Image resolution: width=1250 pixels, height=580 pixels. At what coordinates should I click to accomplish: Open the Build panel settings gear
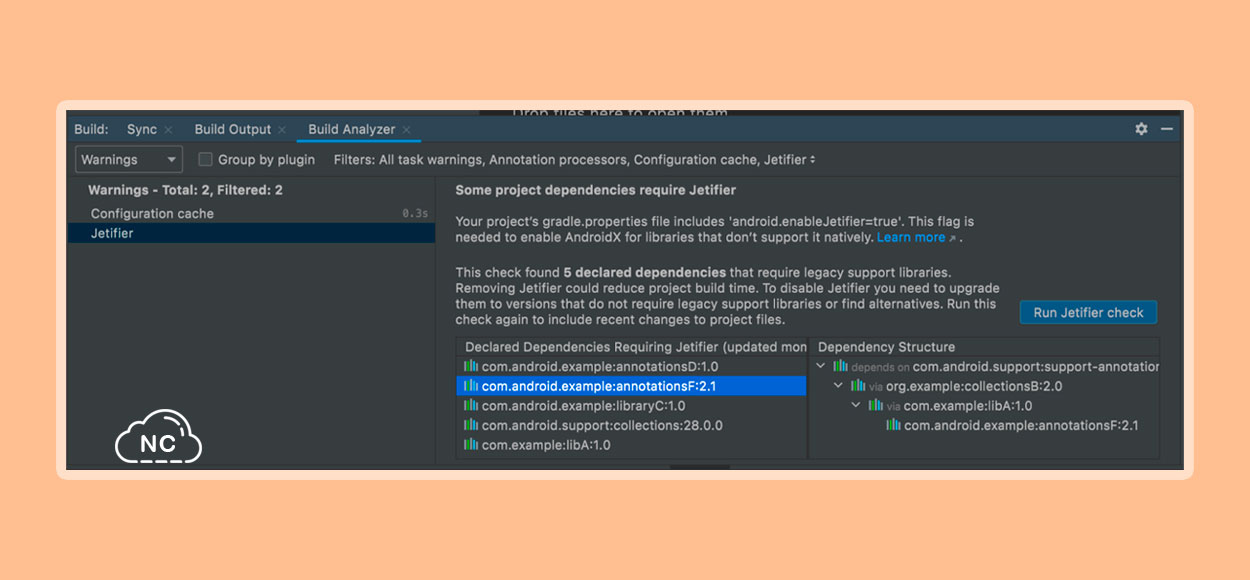[x=1141, y=129]
